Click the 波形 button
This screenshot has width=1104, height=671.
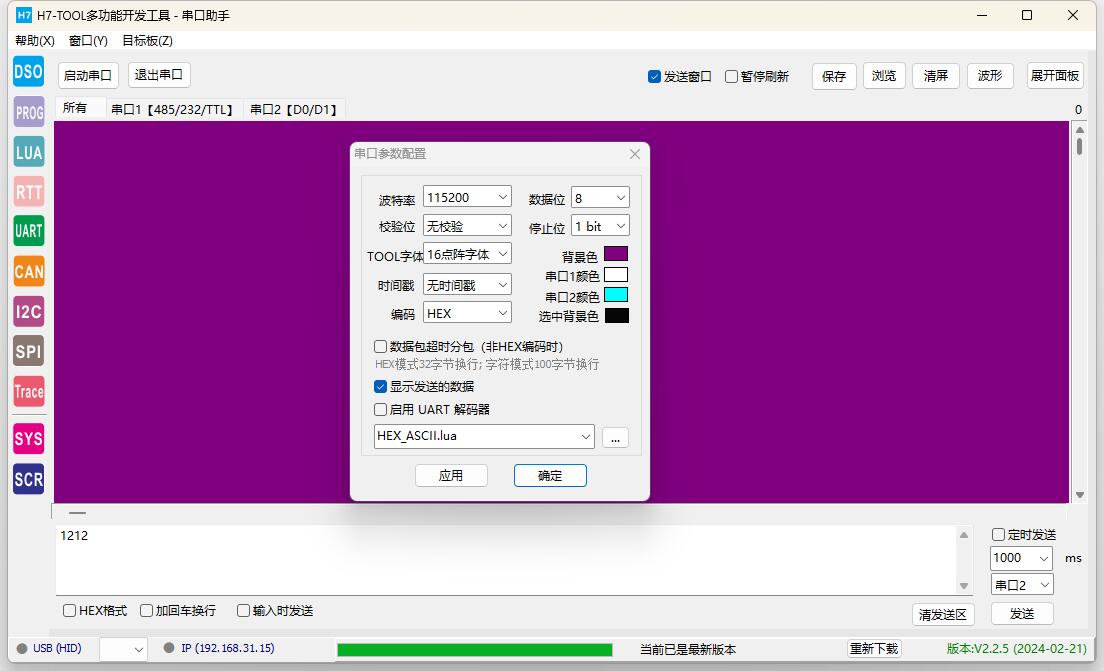(x=990, y=75)
